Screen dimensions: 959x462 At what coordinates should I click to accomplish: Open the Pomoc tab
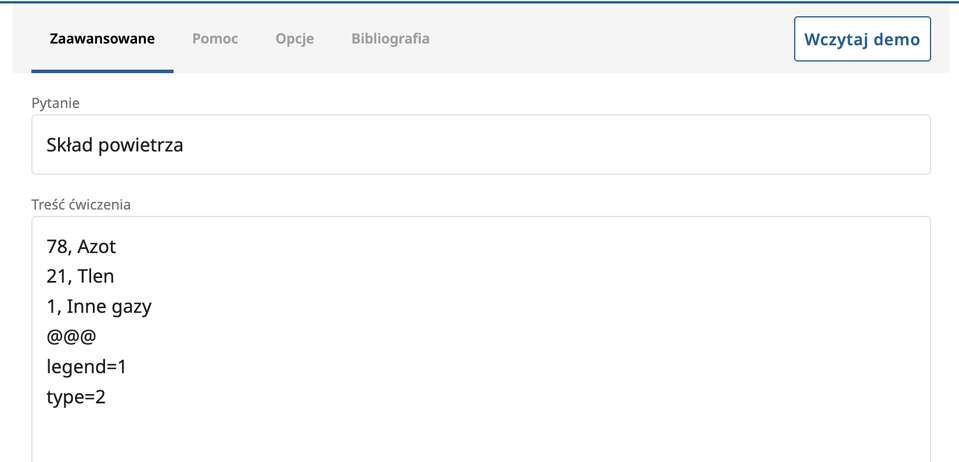pos(215,40)
